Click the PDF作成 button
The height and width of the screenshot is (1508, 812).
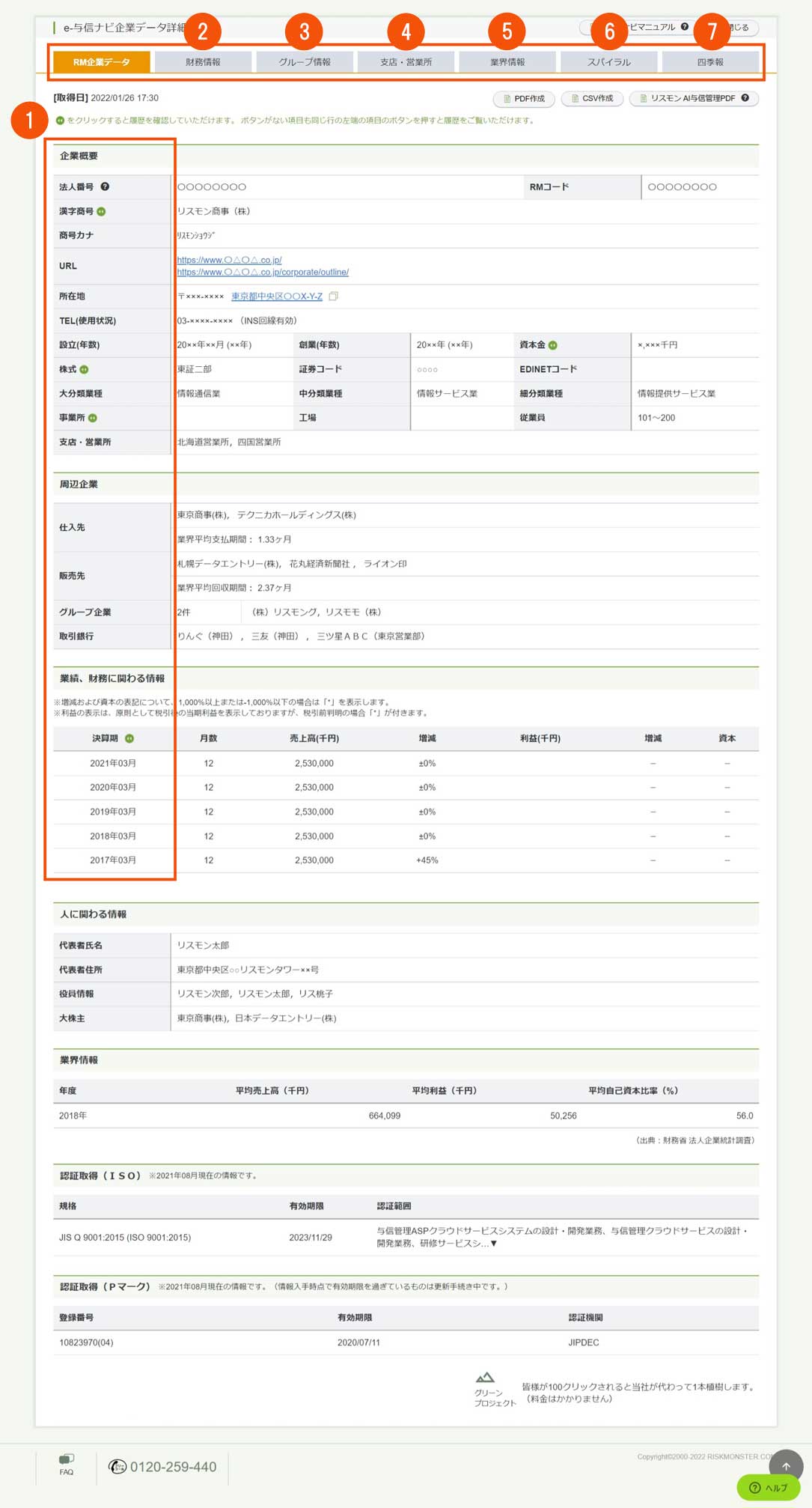[x=524, y=99]
